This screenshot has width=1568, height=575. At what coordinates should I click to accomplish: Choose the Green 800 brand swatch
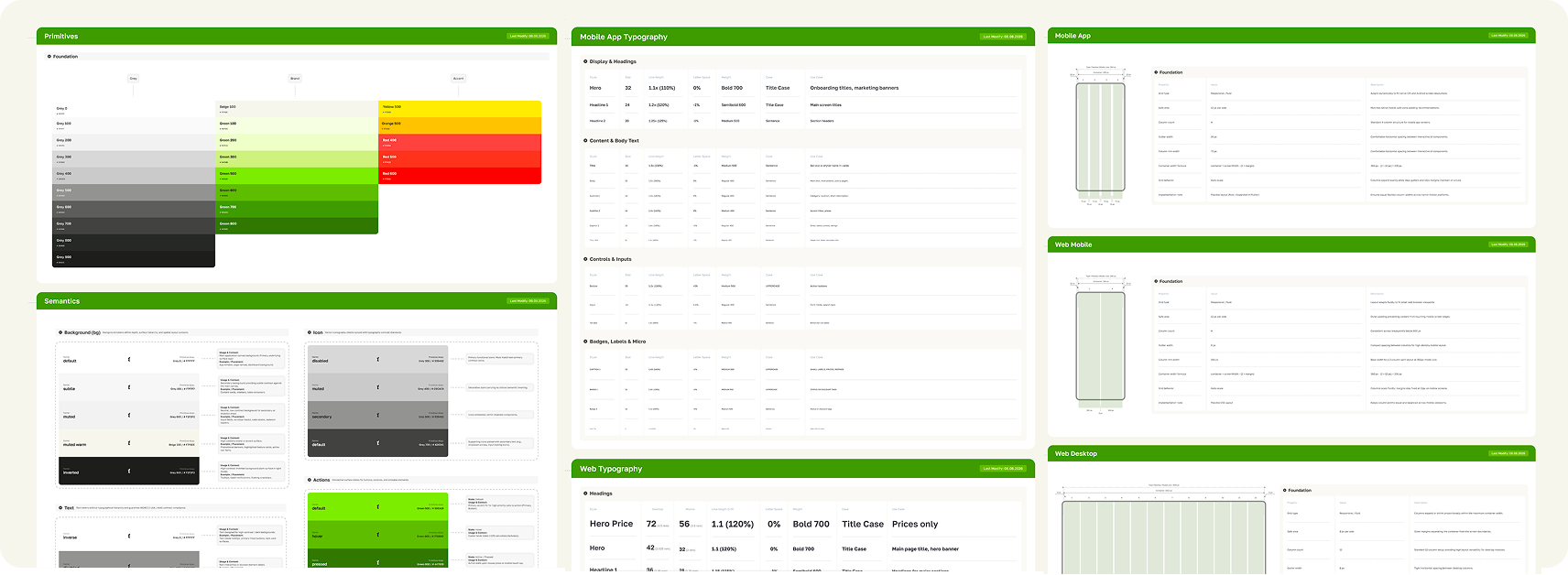click(297, 225)
